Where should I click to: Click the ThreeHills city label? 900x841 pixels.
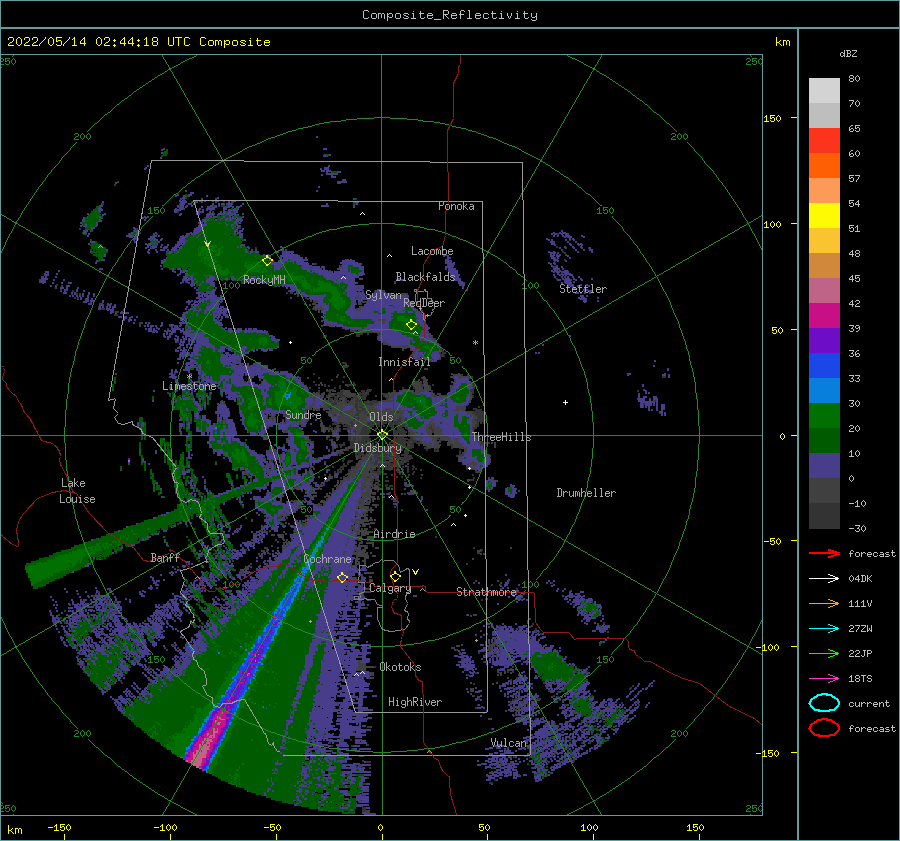501,437
